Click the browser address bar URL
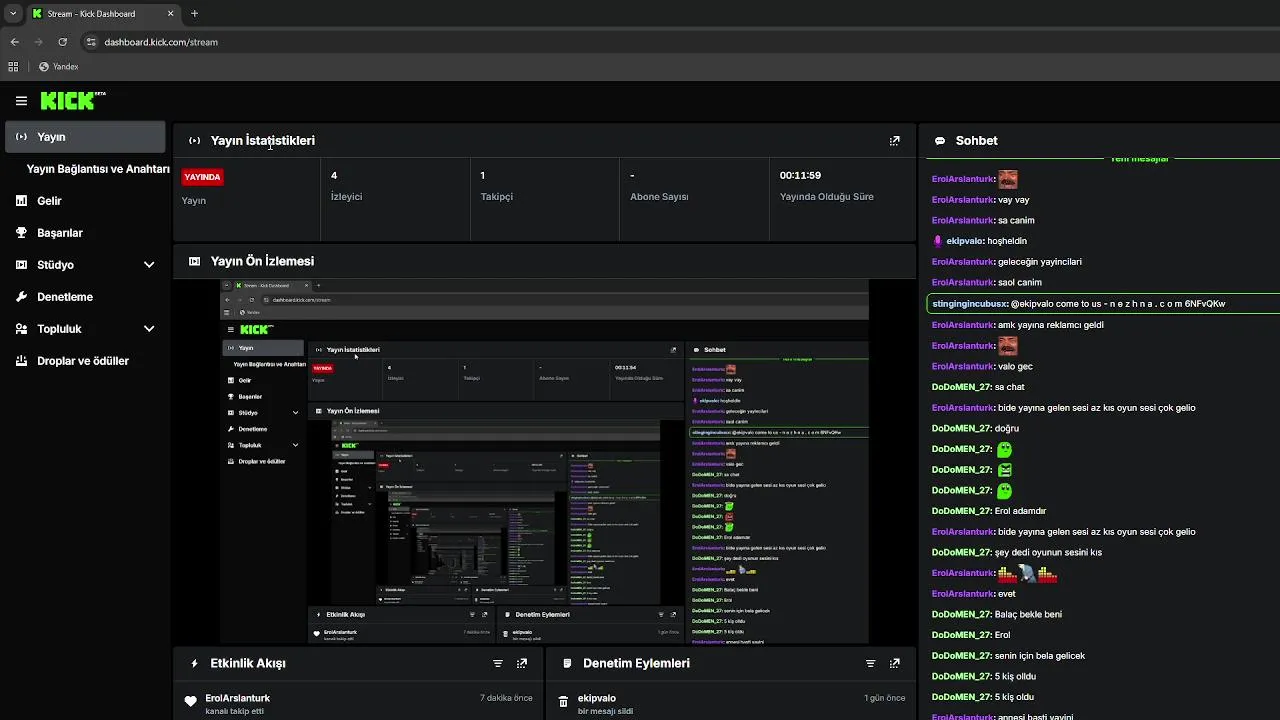The image size is (1280, 720). pyautogui.click(x=161, y=42)
